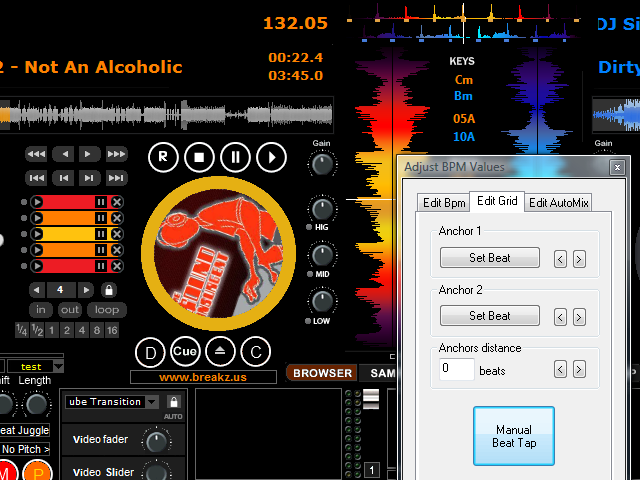Image resolution: width=640 pixels, height=480 pixels.
Task: Open the test effect dropdown arrow
Action: 59,367
